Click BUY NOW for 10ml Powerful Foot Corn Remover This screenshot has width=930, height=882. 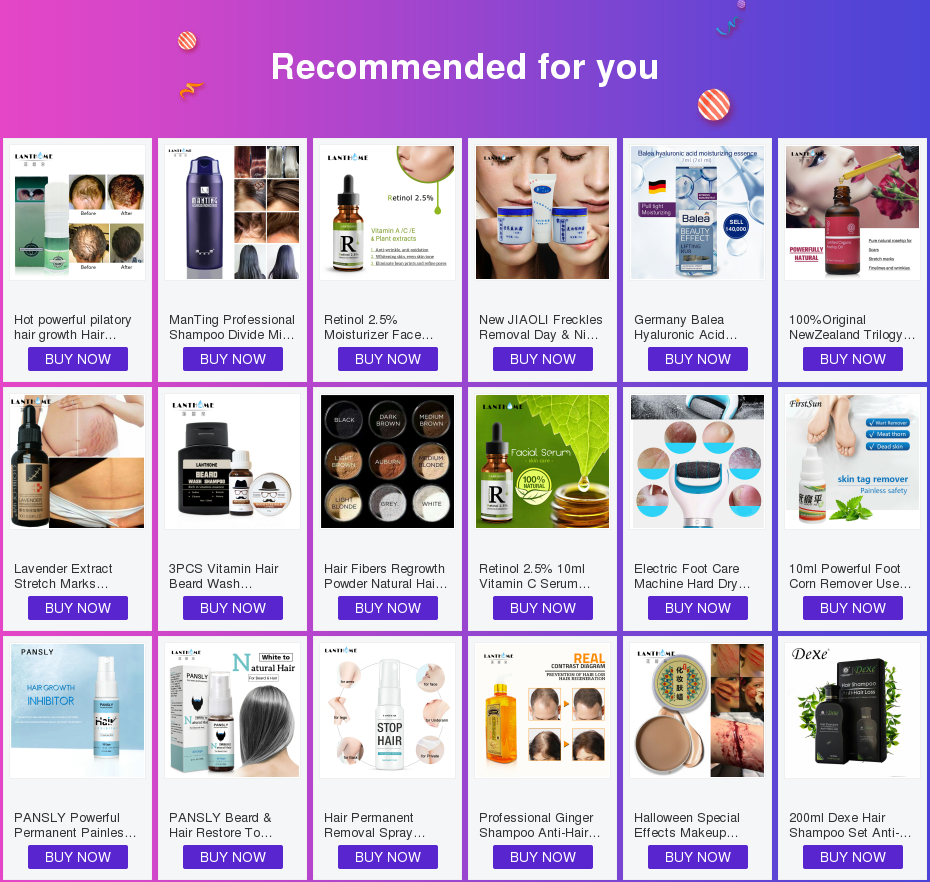point(853,609)
